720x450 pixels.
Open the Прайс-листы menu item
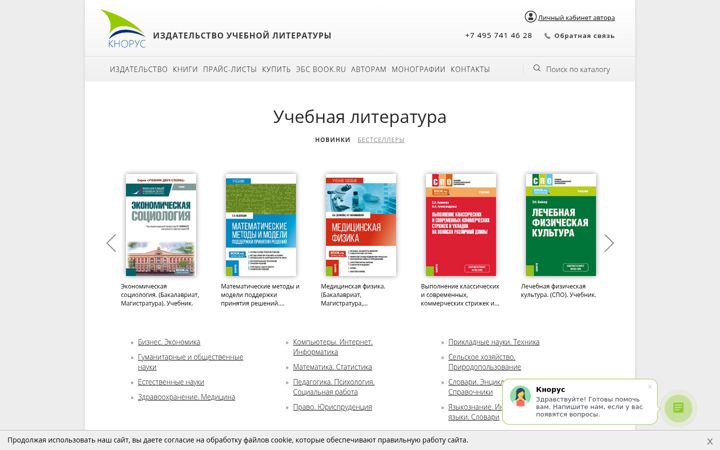[230, 69]
